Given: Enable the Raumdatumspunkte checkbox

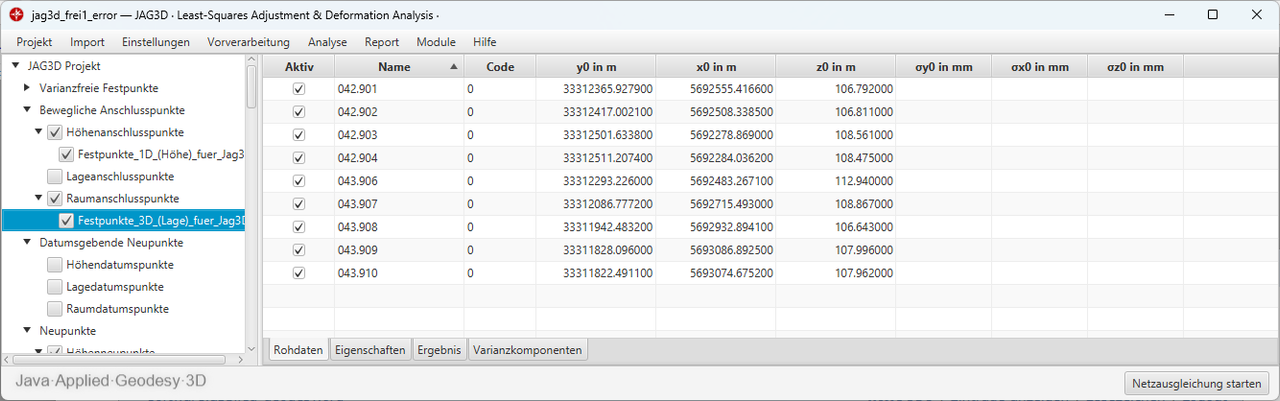Looking at the screenshot, I should pyautogui.click(x=55, y=308).
